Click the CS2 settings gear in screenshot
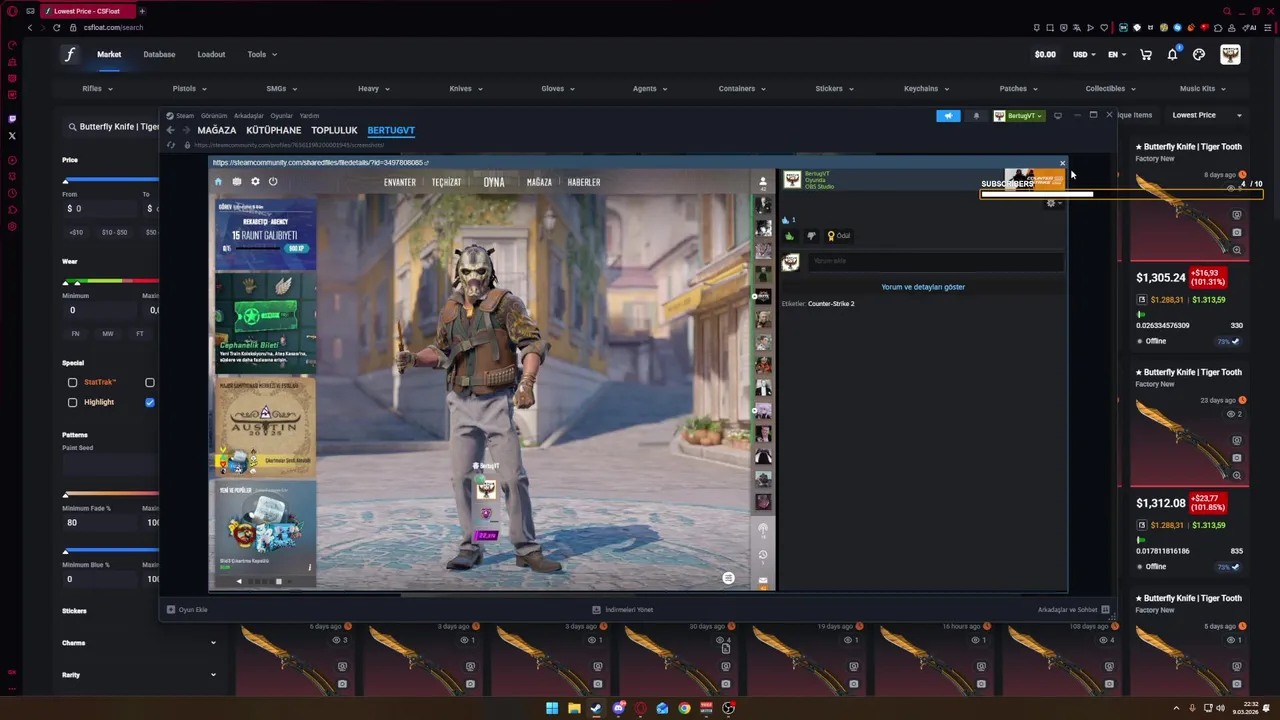Screen dimensions: 1280x720 [255, 182]
